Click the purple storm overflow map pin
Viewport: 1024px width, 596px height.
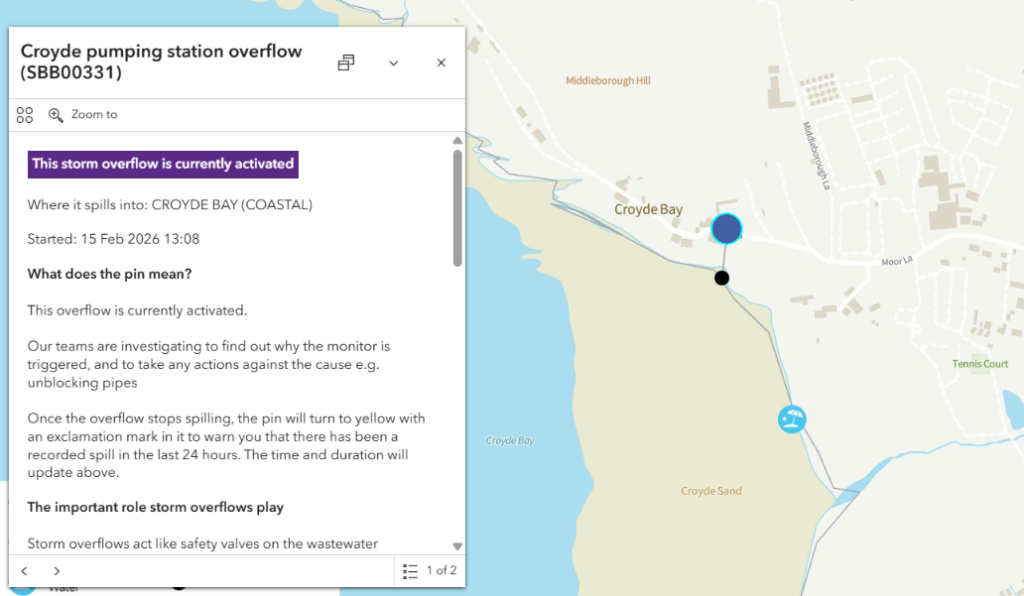pyautogui.click(x=726, y=229)
